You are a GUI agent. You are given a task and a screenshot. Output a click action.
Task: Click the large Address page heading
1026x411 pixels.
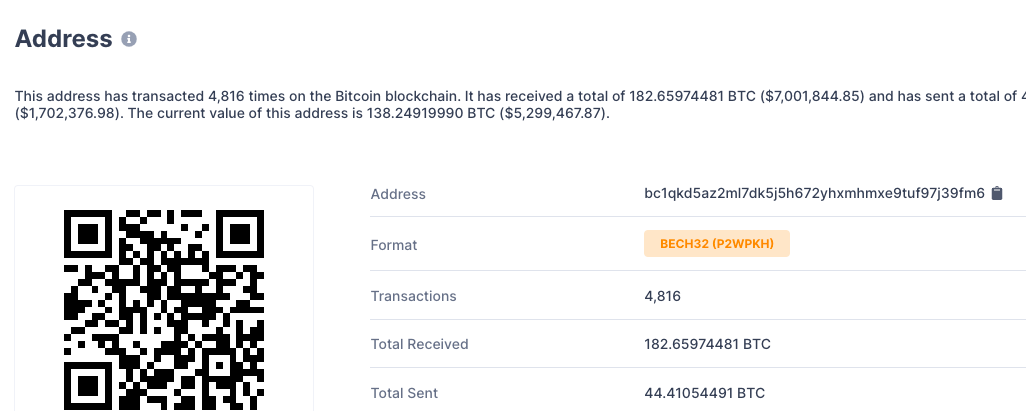pos(63,39)
